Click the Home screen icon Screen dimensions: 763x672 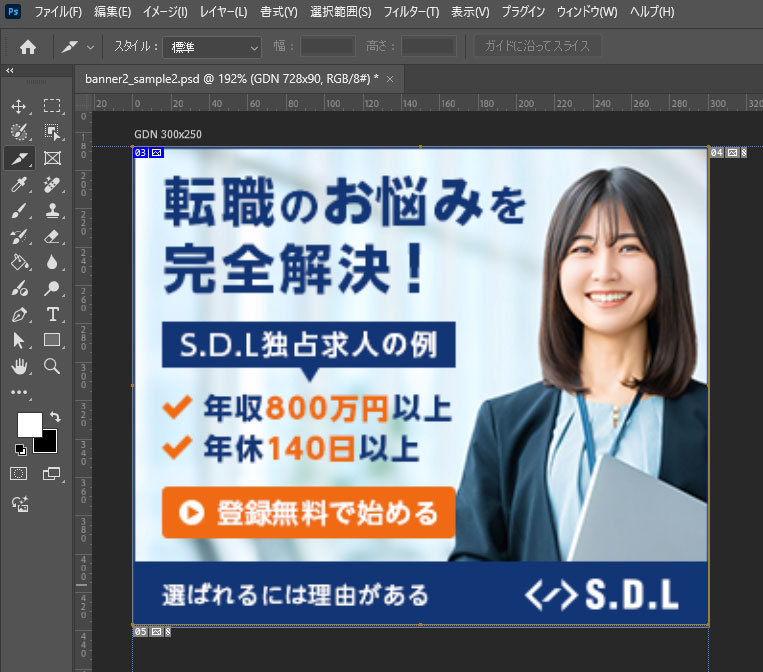(28, 46)
